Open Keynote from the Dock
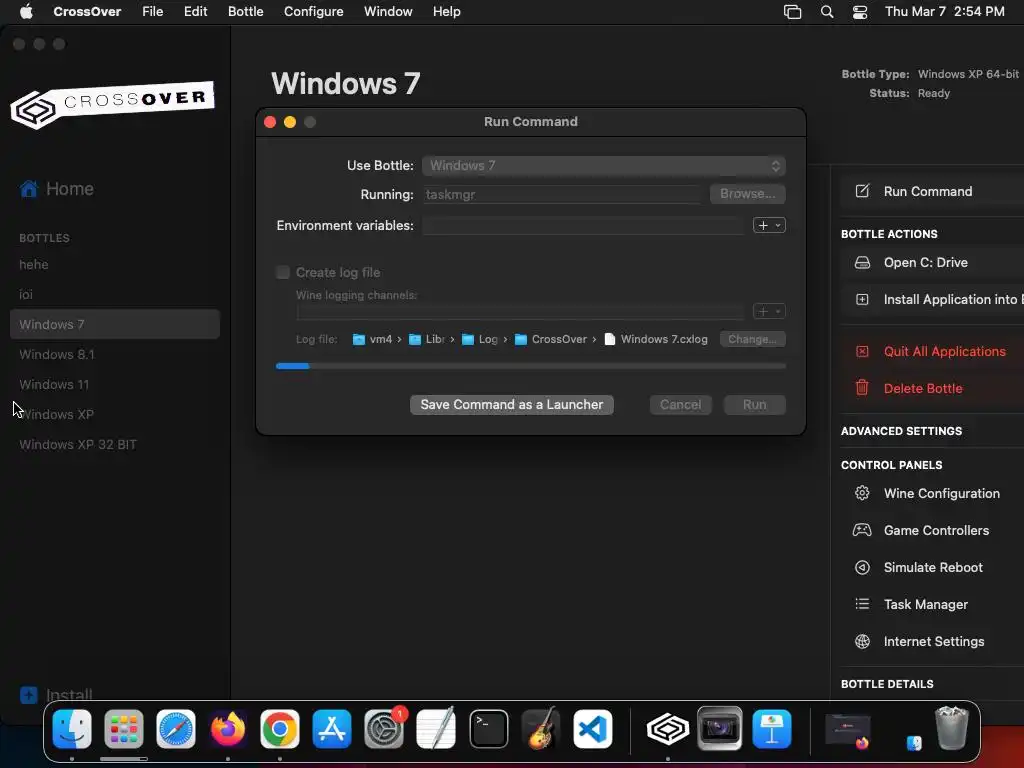Screen dimensions: 1024x768 772,729
